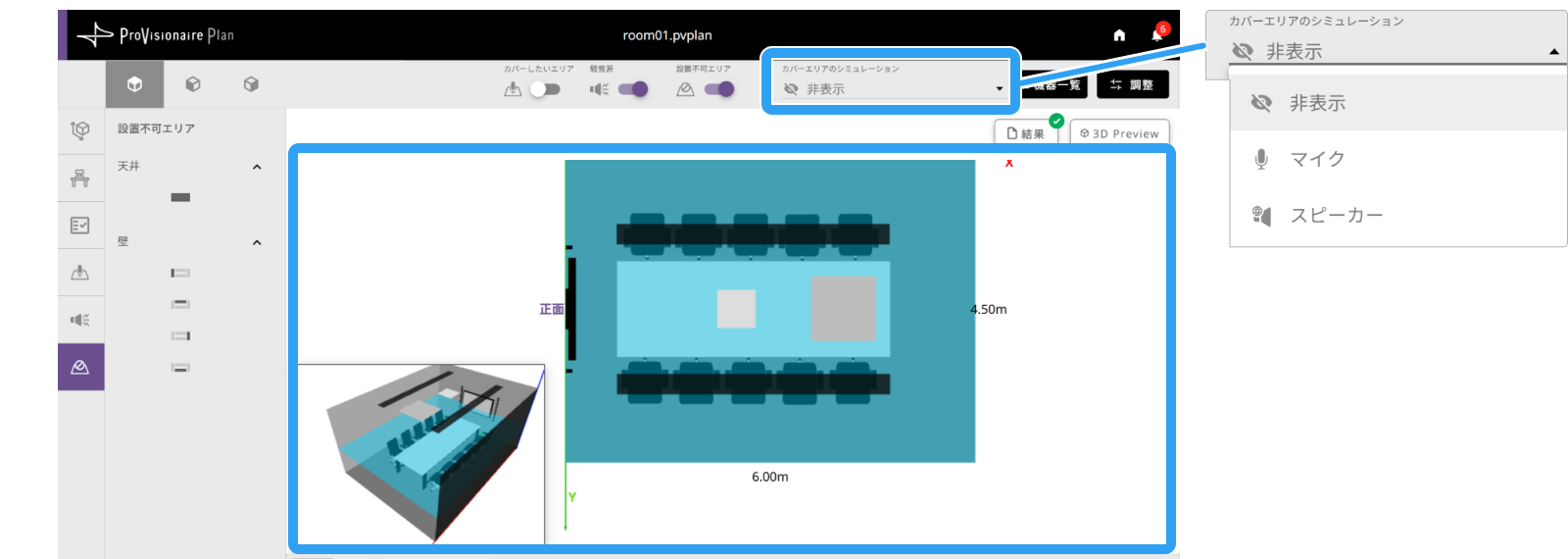Choose スピーカー from the dropdown list
The height and width of the screenshot is (559, 1568).
(x=1398, y=216)
